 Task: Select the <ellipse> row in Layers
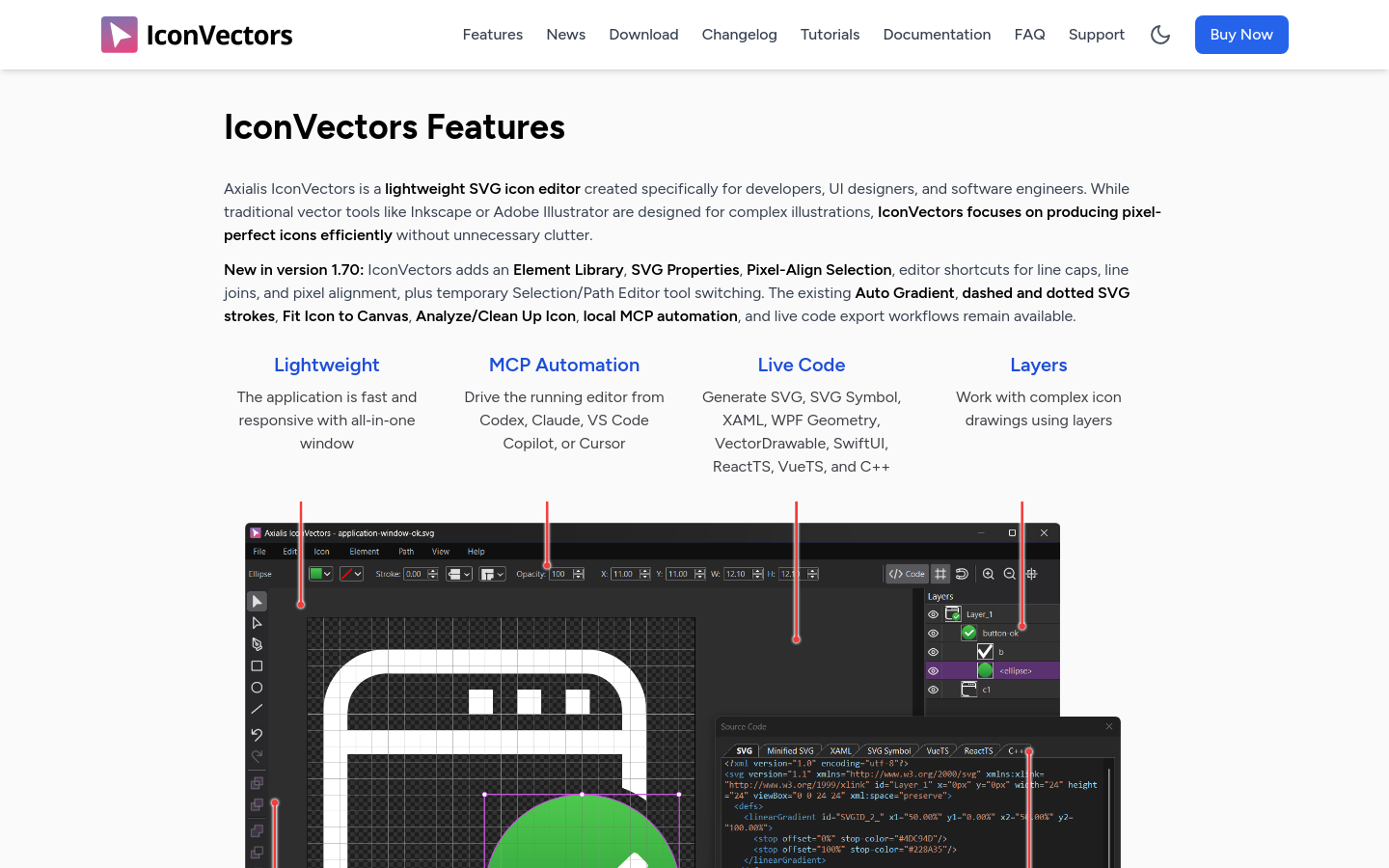click(992, 670)
